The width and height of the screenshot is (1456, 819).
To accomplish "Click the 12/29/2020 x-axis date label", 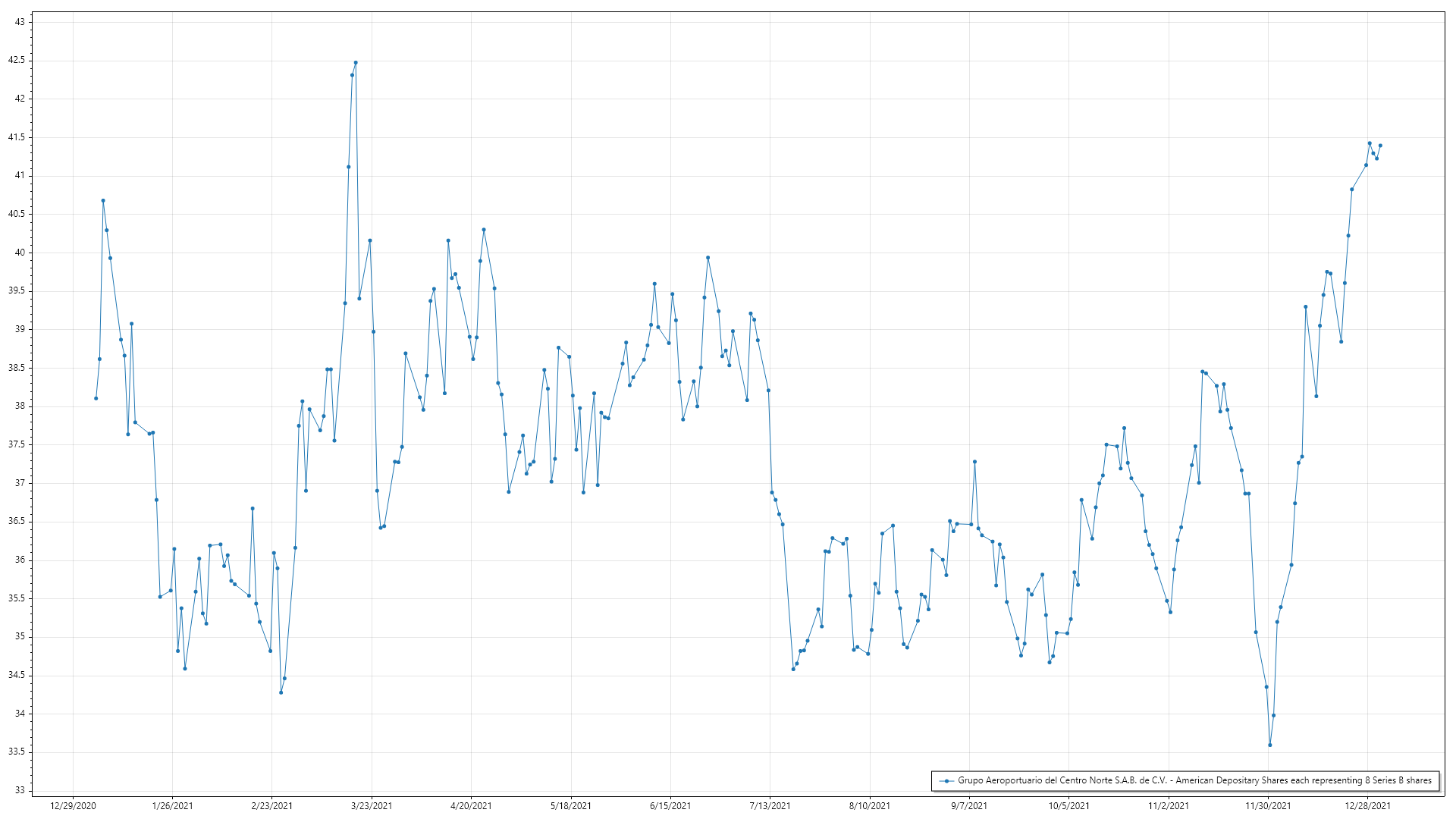I will [x=73, y=805].
